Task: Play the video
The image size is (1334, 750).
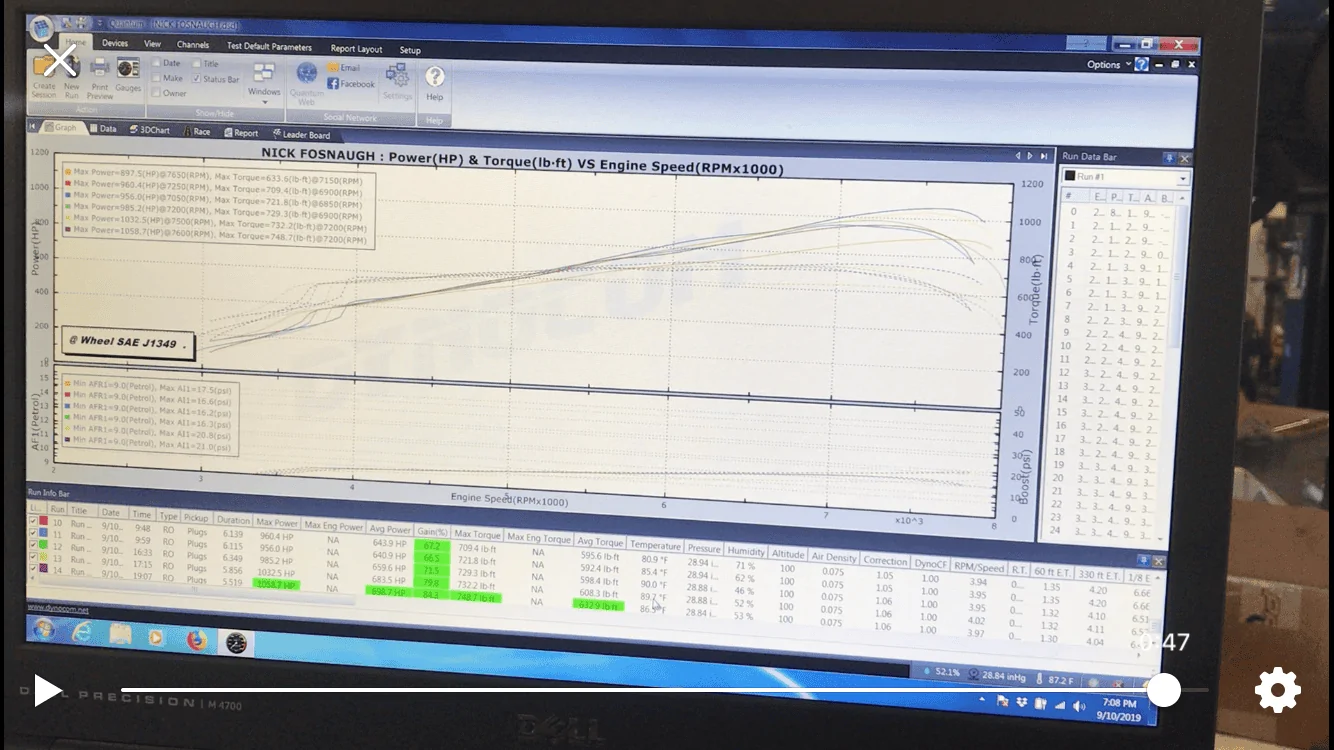Action: (x=46, y=690)
